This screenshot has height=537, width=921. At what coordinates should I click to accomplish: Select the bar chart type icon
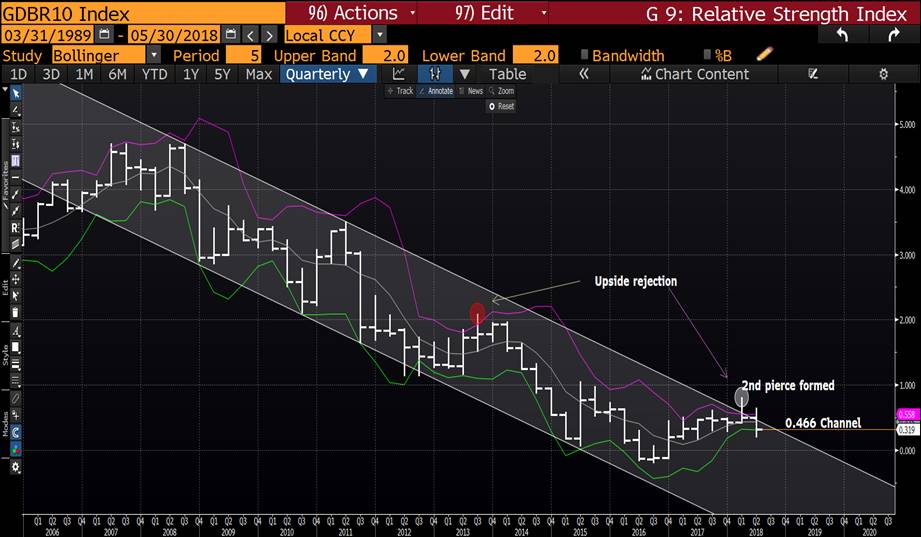pos(435,74)
